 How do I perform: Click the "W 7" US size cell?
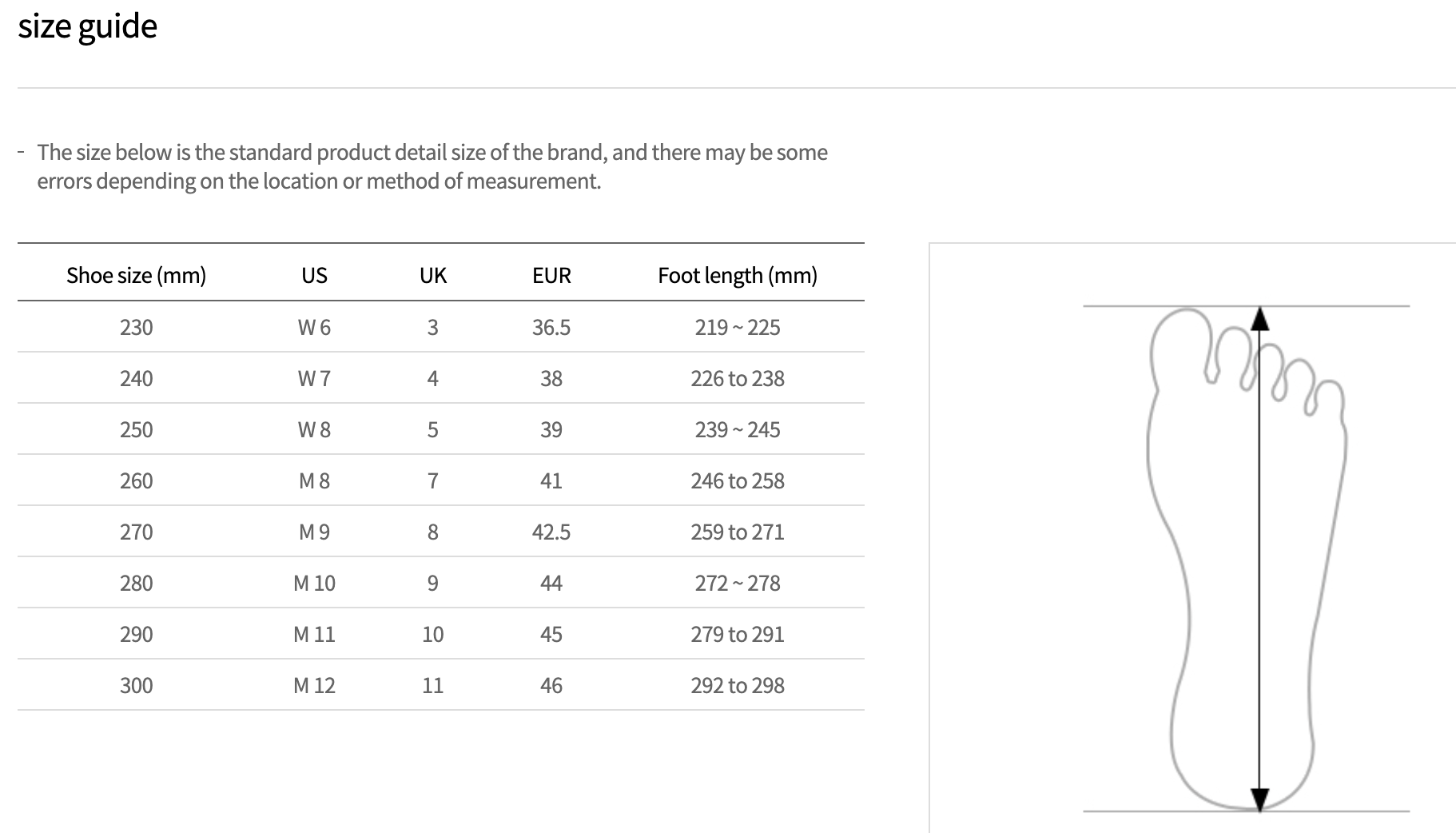click(314, 378)
